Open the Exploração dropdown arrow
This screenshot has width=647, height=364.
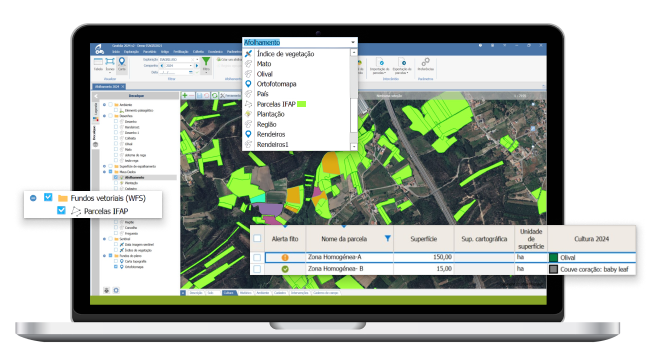[197, 60]
